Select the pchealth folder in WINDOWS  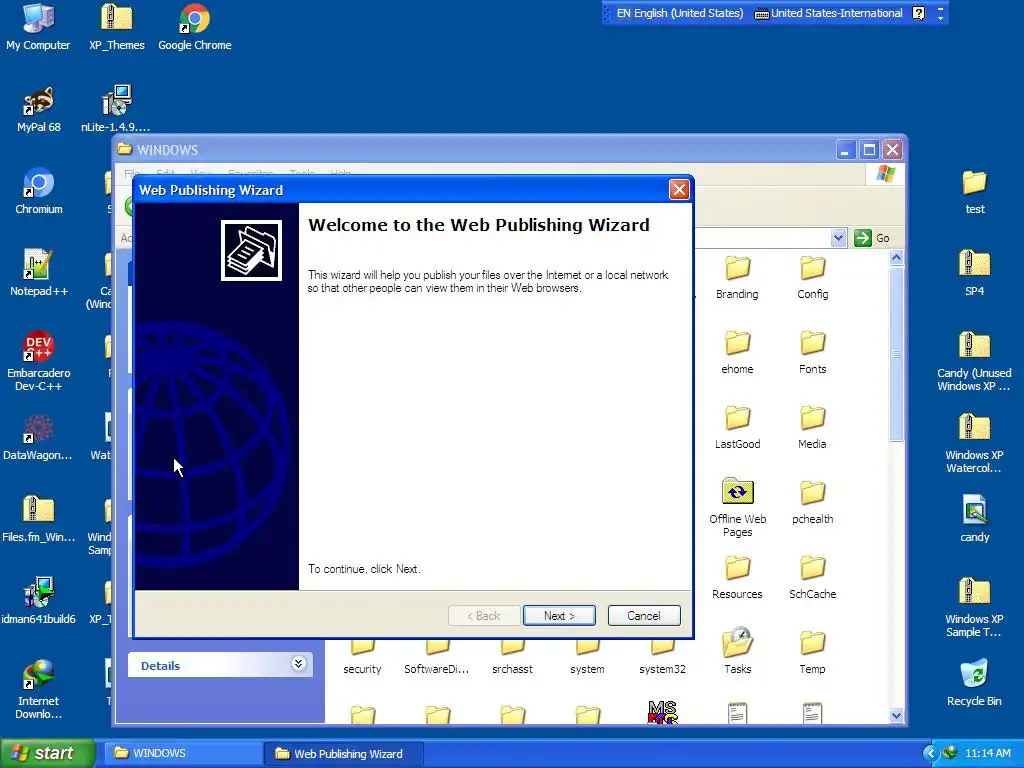[x=812, y=503]
